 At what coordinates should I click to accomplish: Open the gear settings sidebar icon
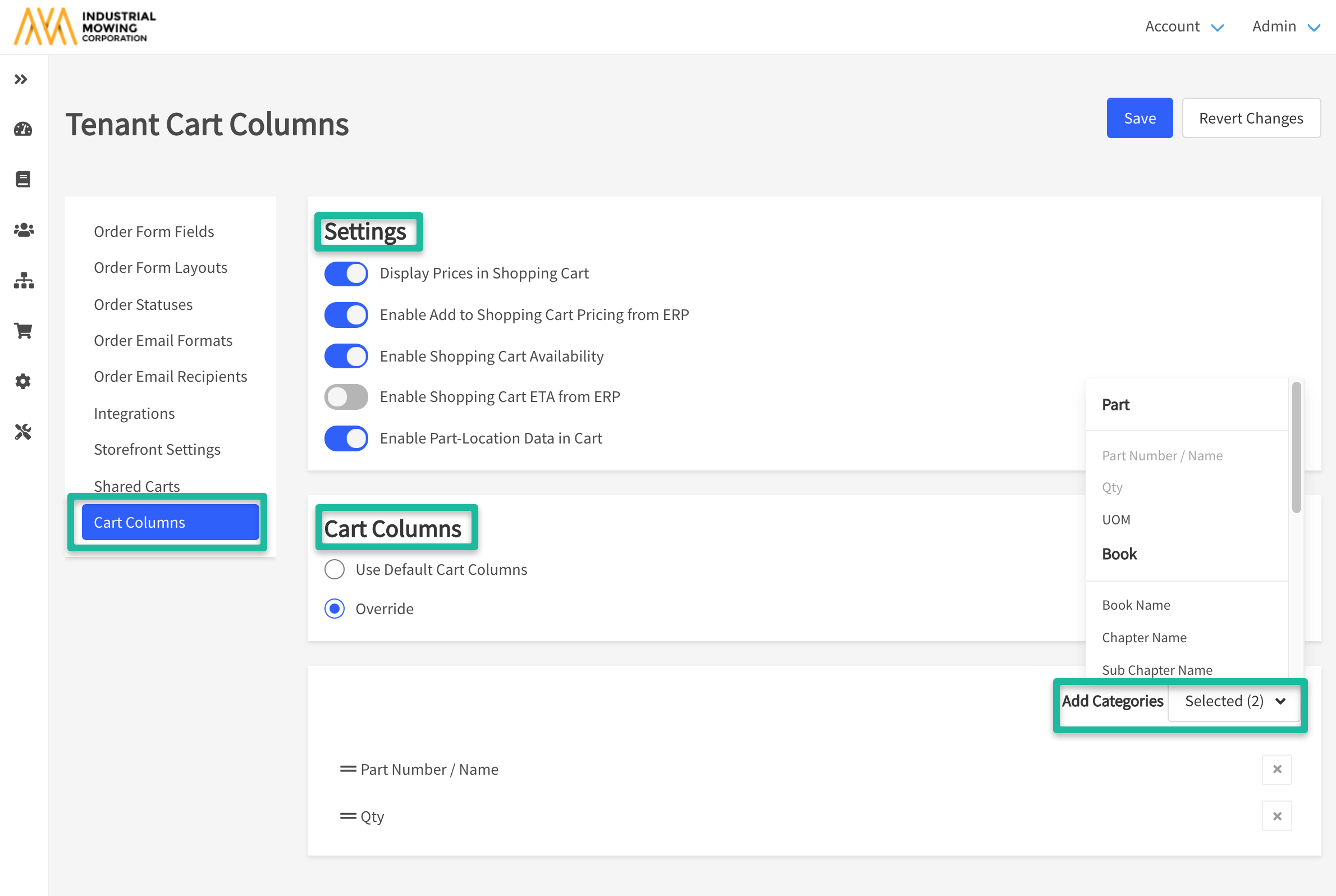(x=23, y=381)
